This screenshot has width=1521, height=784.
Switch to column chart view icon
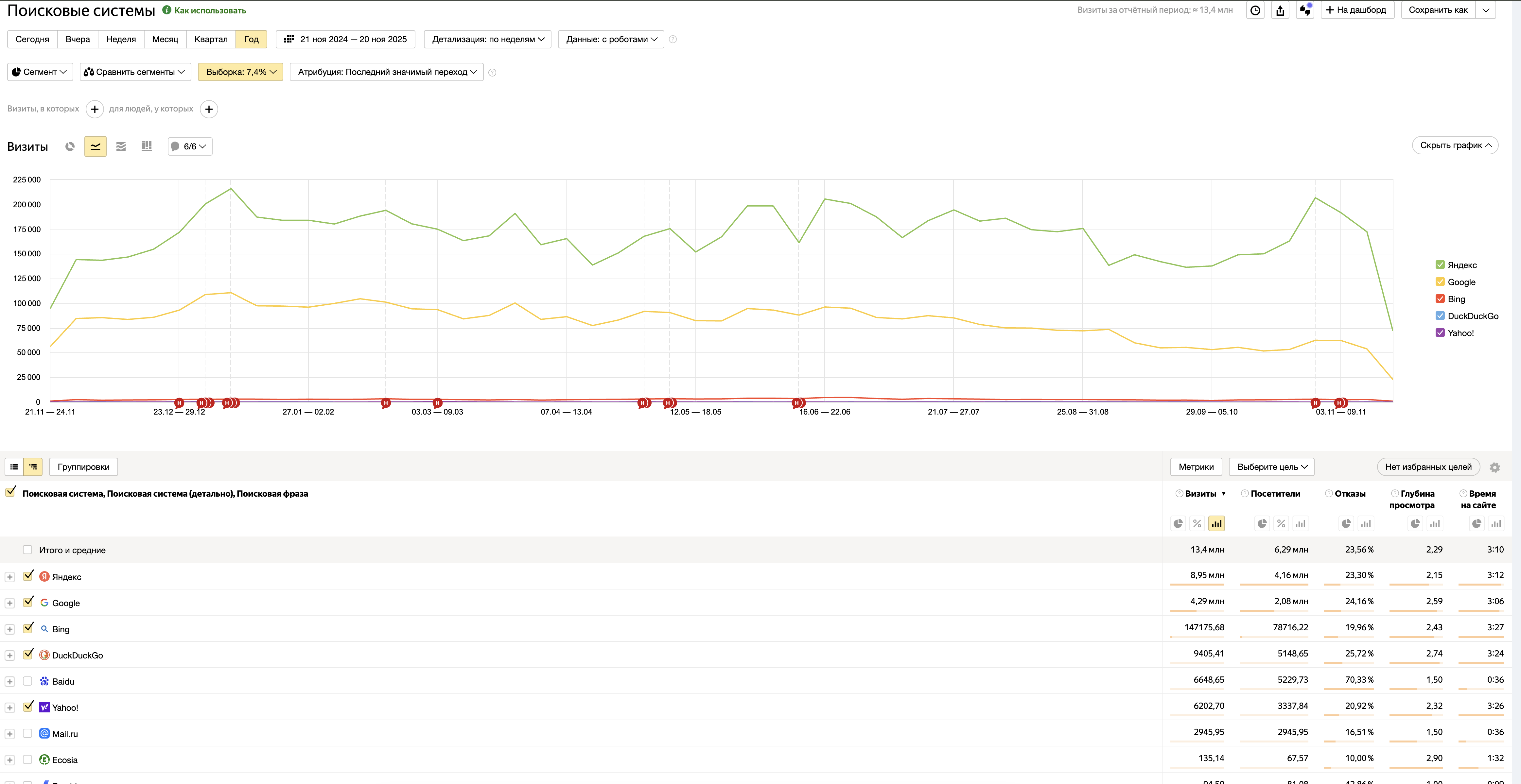(x=147, y=146)
